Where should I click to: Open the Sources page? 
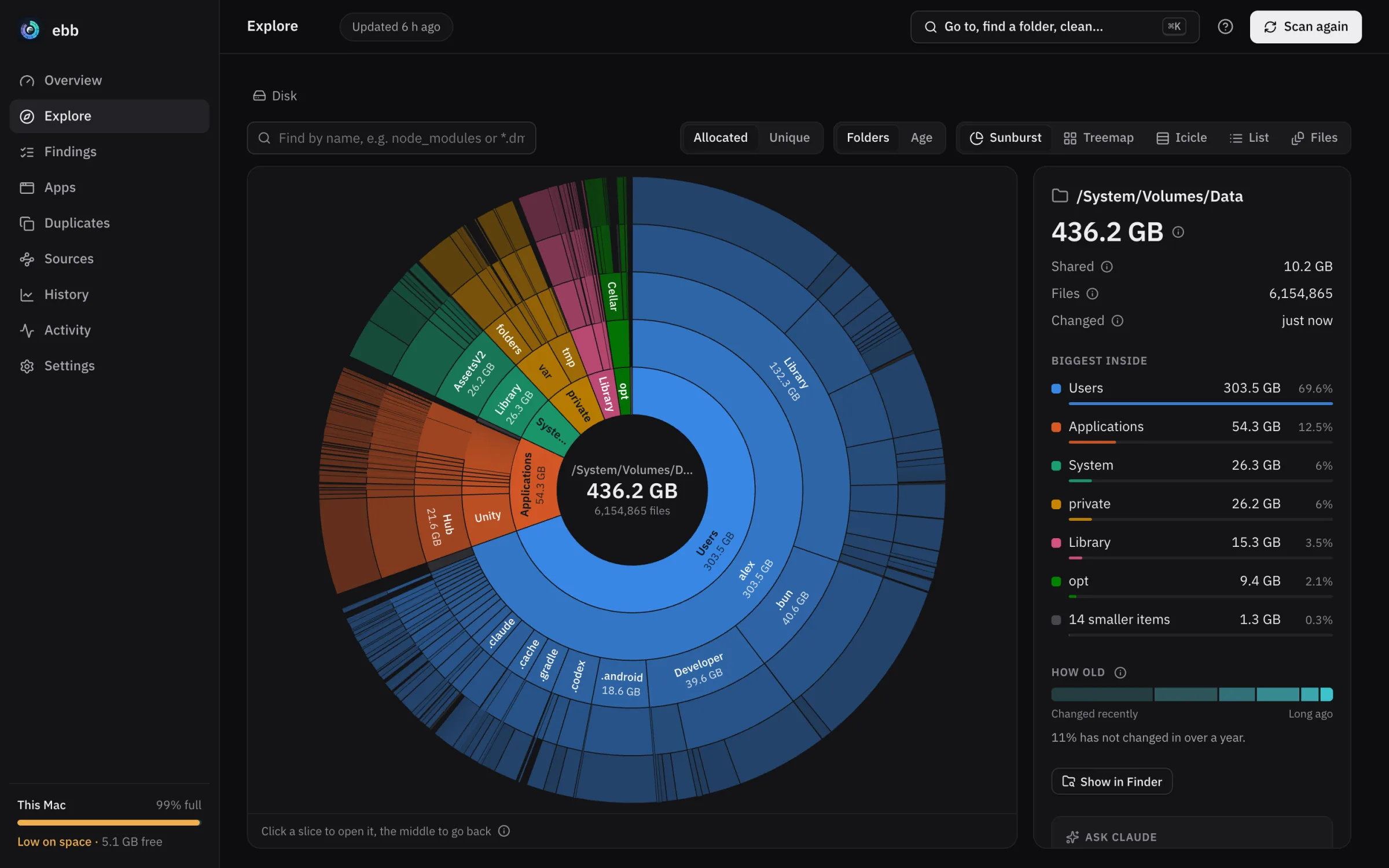tap(109, 259)
